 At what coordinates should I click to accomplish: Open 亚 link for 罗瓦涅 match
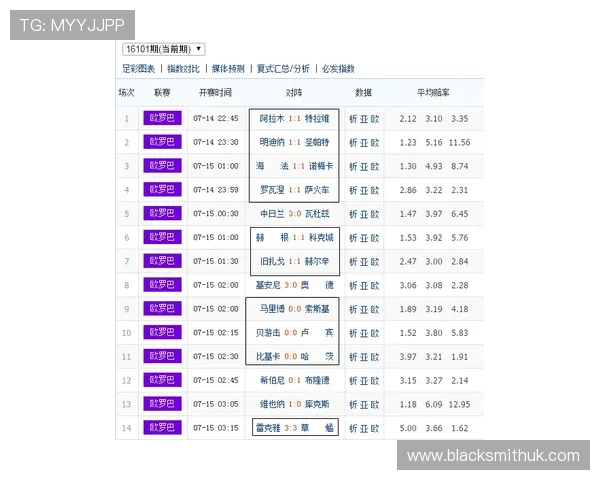364,190
